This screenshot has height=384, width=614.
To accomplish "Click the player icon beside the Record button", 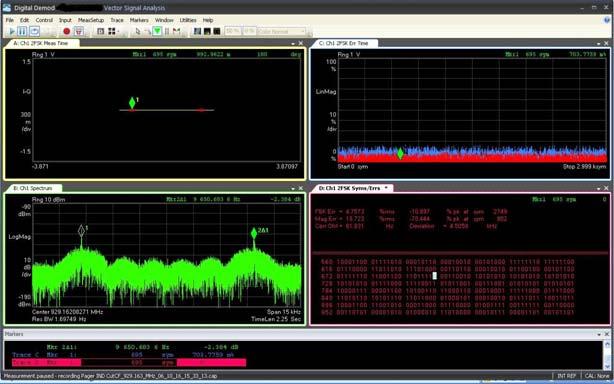I will tap(79, 31).
